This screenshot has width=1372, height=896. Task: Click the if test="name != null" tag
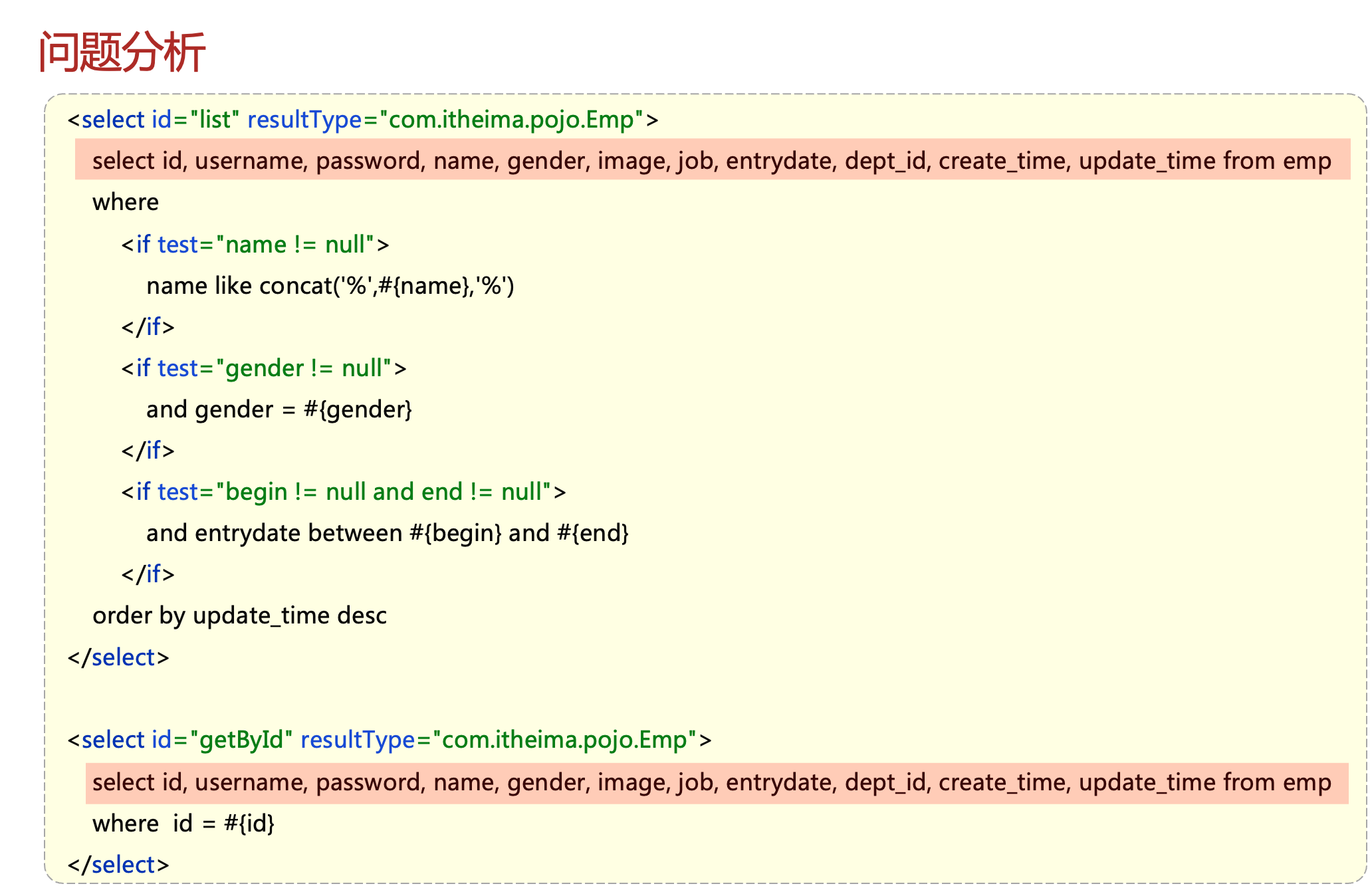pos(255,245)
